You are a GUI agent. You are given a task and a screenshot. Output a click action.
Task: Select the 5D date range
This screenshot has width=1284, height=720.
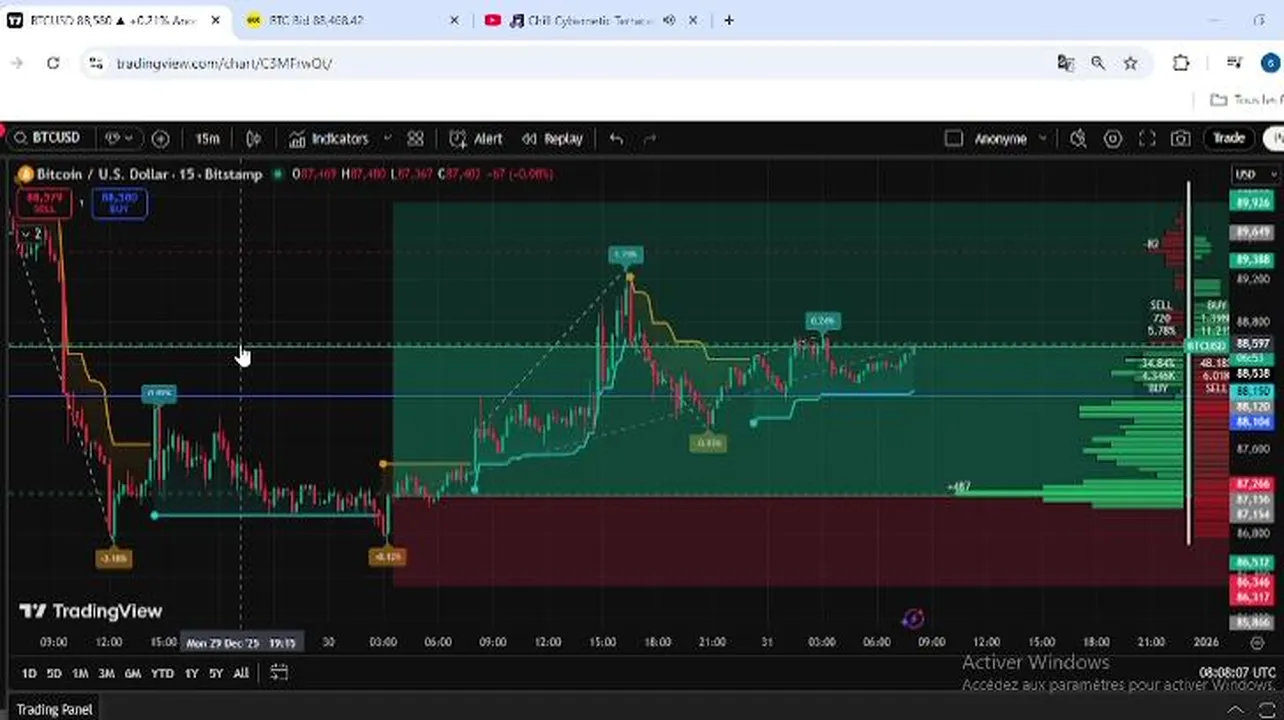[x=54, y=674]
